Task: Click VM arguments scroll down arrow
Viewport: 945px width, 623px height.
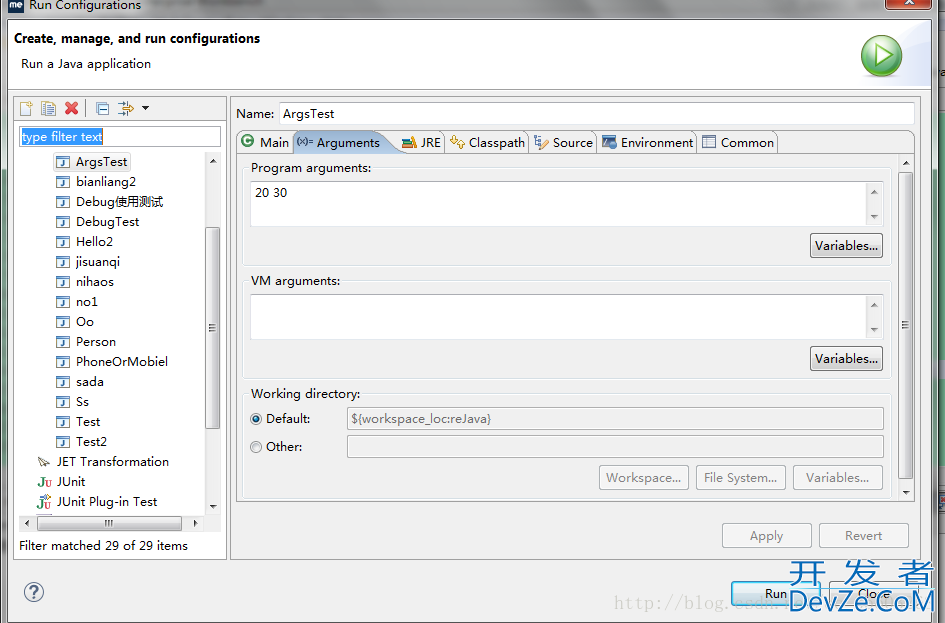Action: click(x=874, y=330)
